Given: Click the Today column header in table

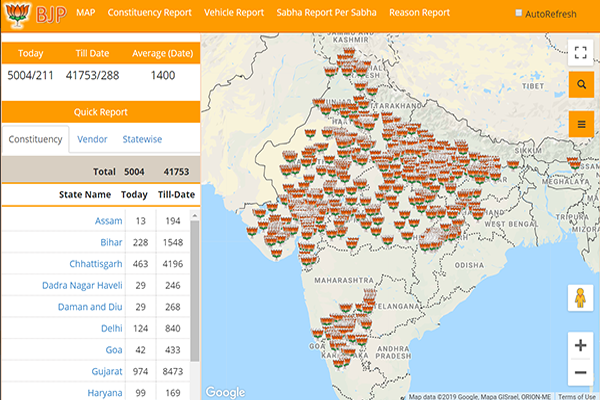Looking at the screenshot, I should click(134, 194).
